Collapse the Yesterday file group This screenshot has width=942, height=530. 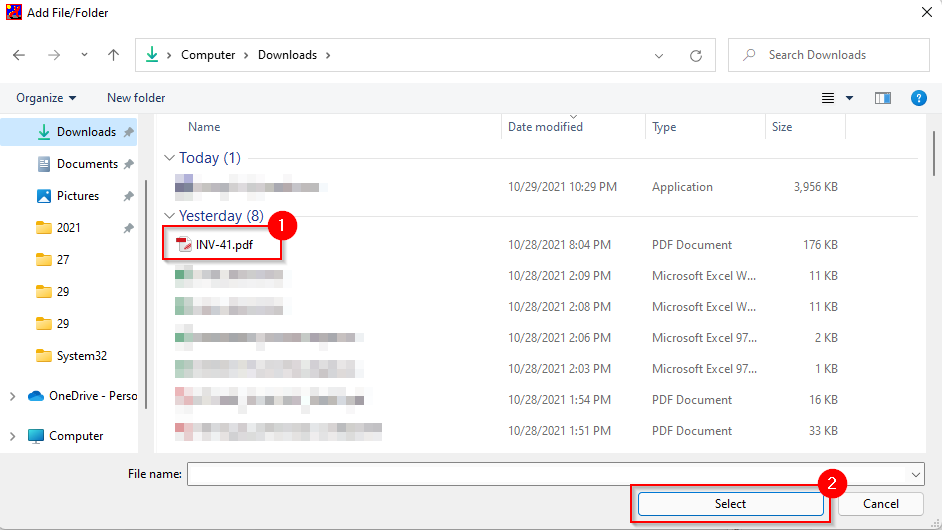pos(169,216)
